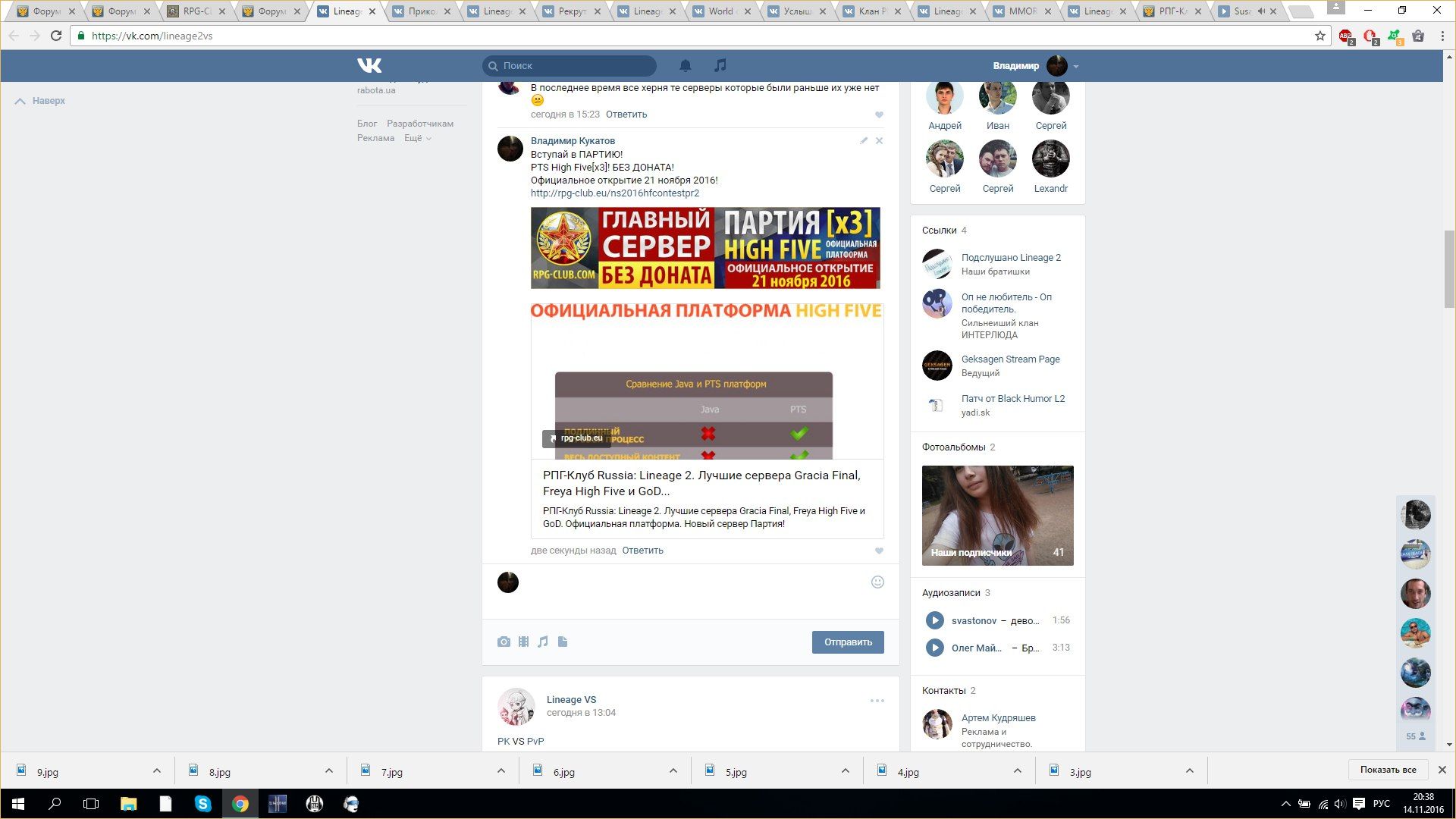Image resolution: width=1456 pixels, height=819 pixels.
Task: Open Lineage VS post options dots
Action: point(877,701)
